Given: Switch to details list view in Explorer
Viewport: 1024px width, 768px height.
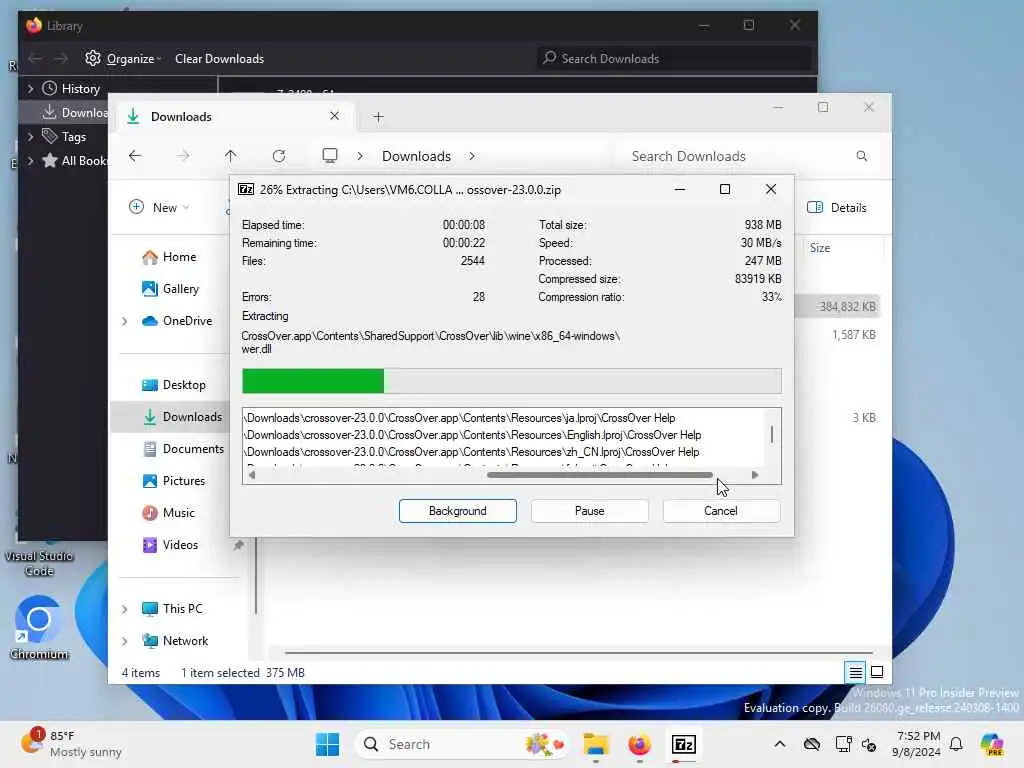Looking at the screenshot, I should click(856, 672).
